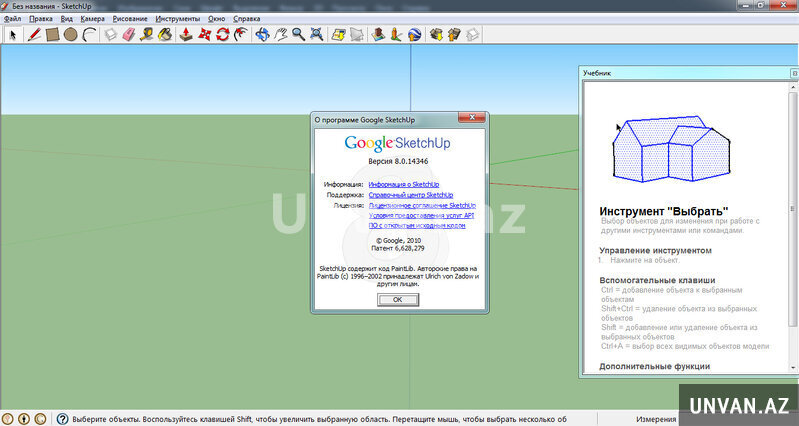Select the Circle drawing tool

(70, 34)
